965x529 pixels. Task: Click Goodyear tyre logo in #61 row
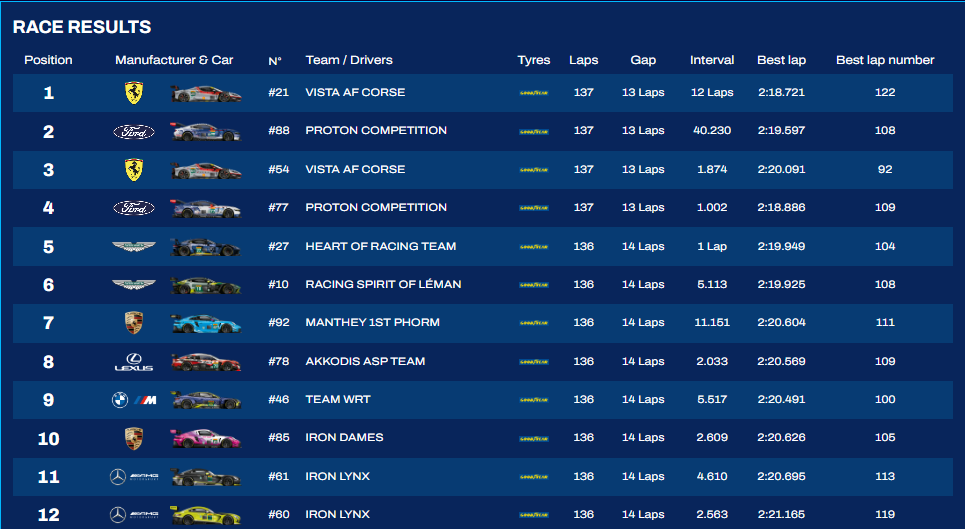534,477
